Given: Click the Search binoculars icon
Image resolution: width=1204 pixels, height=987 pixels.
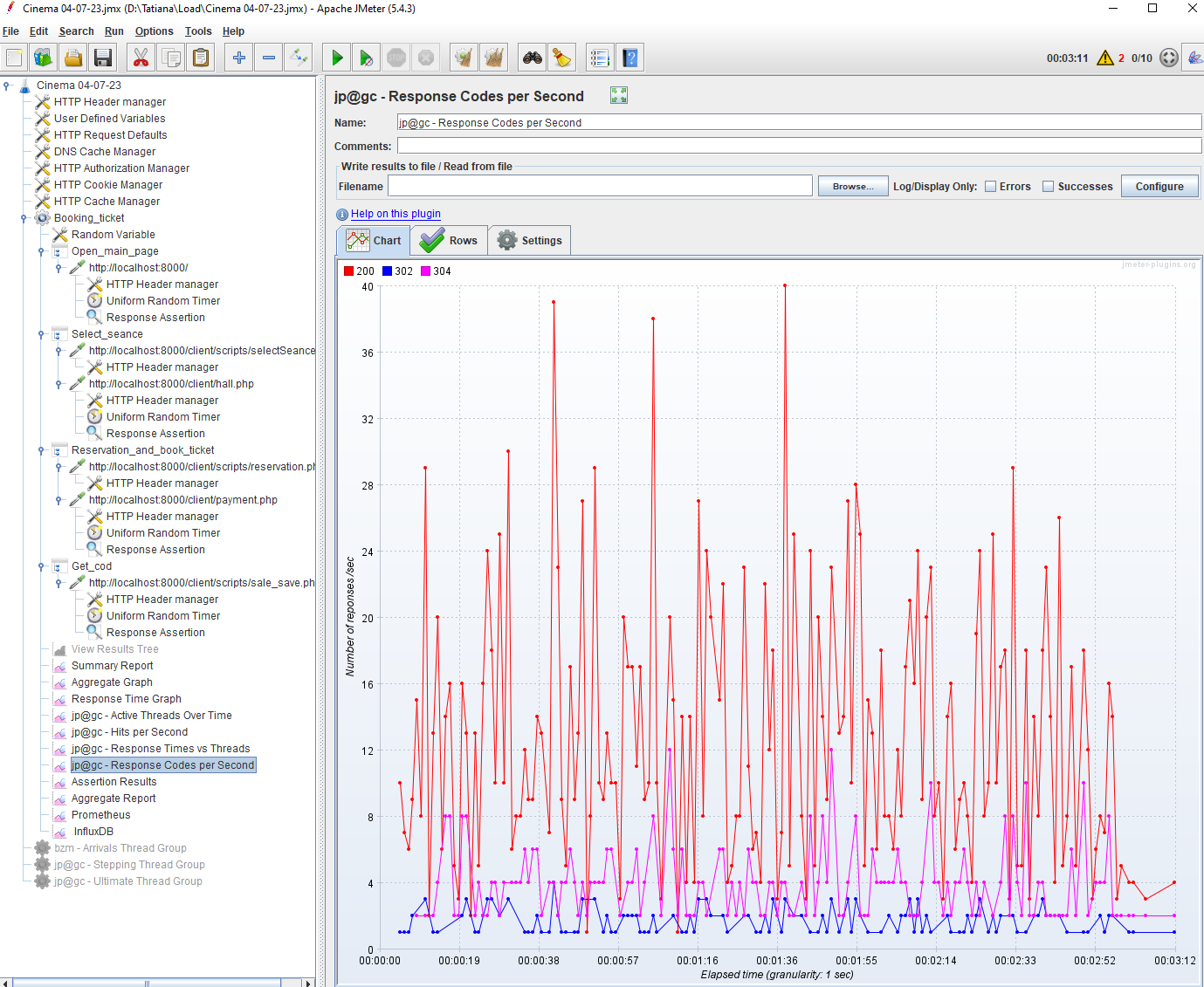Looking at the screenshot, I should click(x=532, y=58).
